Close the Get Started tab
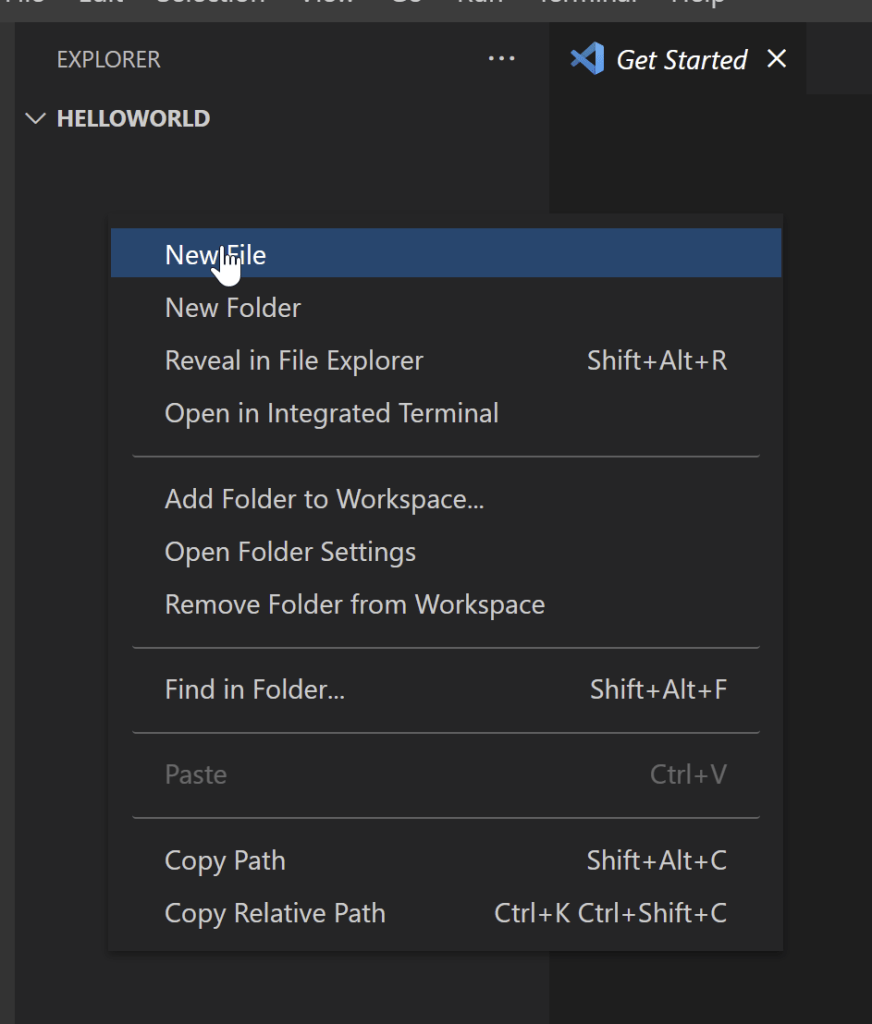Image resolution: width=872 pixels, height=1024 pixels. point(776,59)
